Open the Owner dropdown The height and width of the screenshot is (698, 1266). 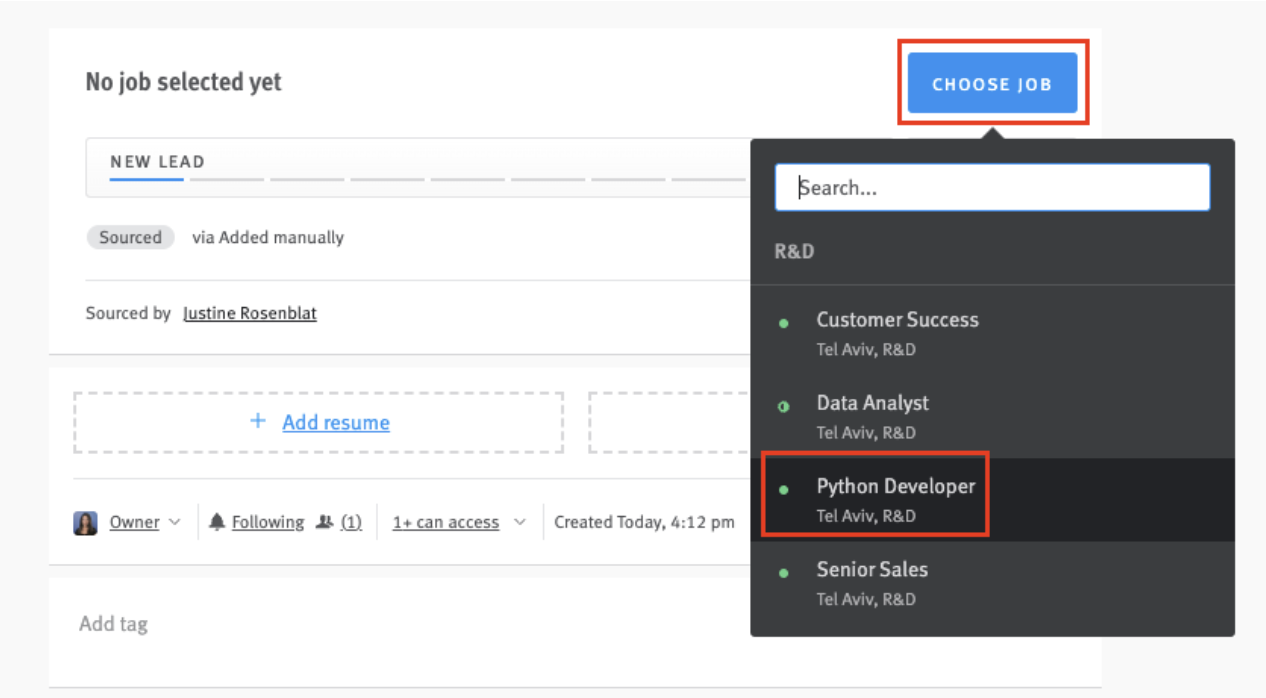(x=135, y=522)
